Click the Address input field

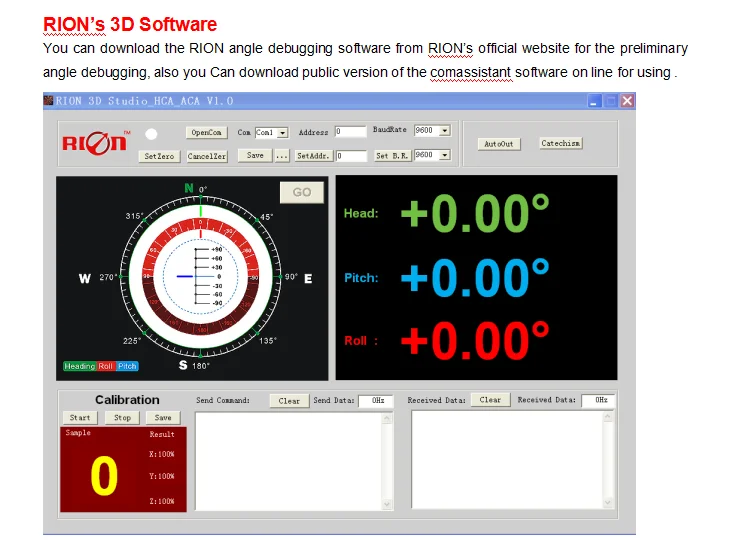pos(351,132)
